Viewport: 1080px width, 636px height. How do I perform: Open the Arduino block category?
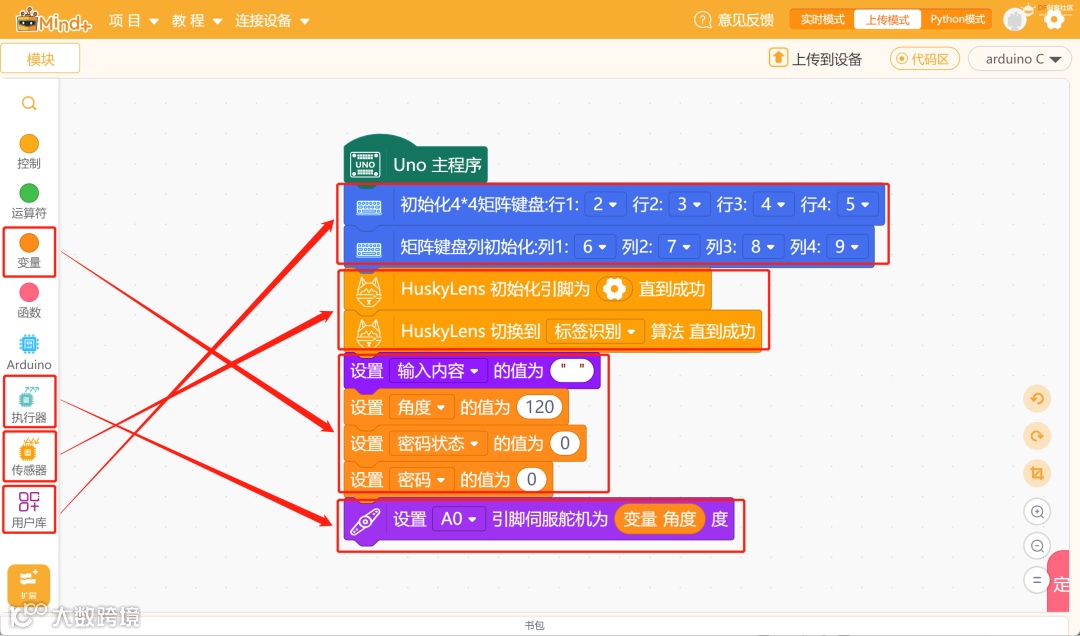29,352
